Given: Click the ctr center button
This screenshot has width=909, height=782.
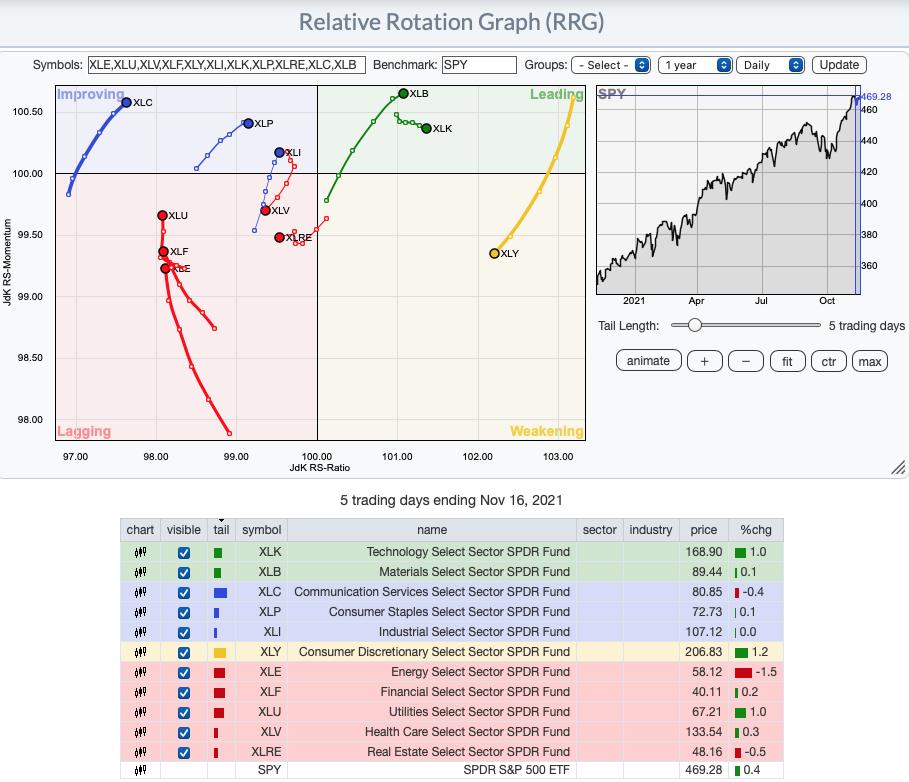Looking at the screenshot, I should point(828,361).
